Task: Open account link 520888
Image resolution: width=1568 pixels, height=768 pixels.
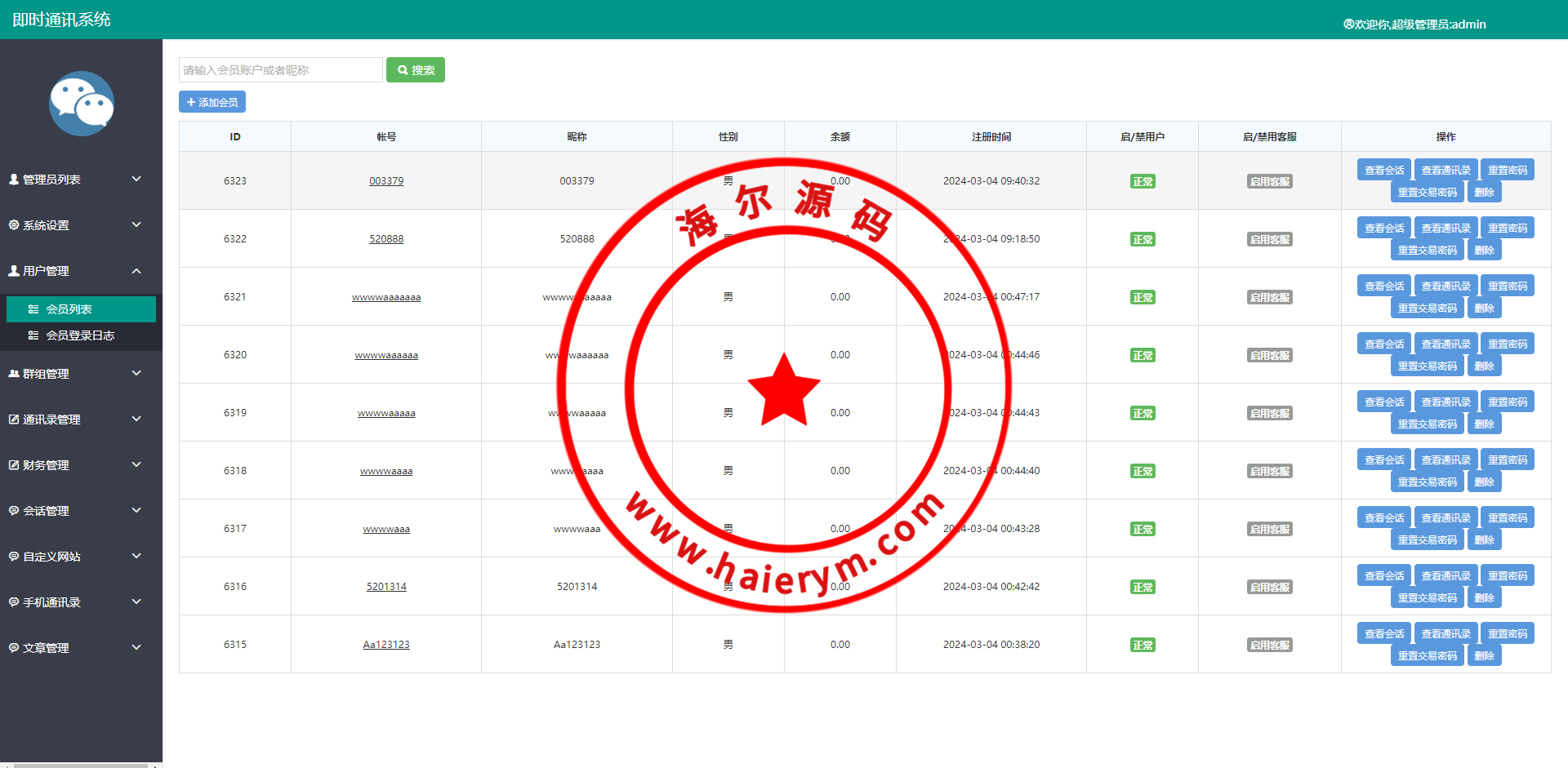Action: 386,239
